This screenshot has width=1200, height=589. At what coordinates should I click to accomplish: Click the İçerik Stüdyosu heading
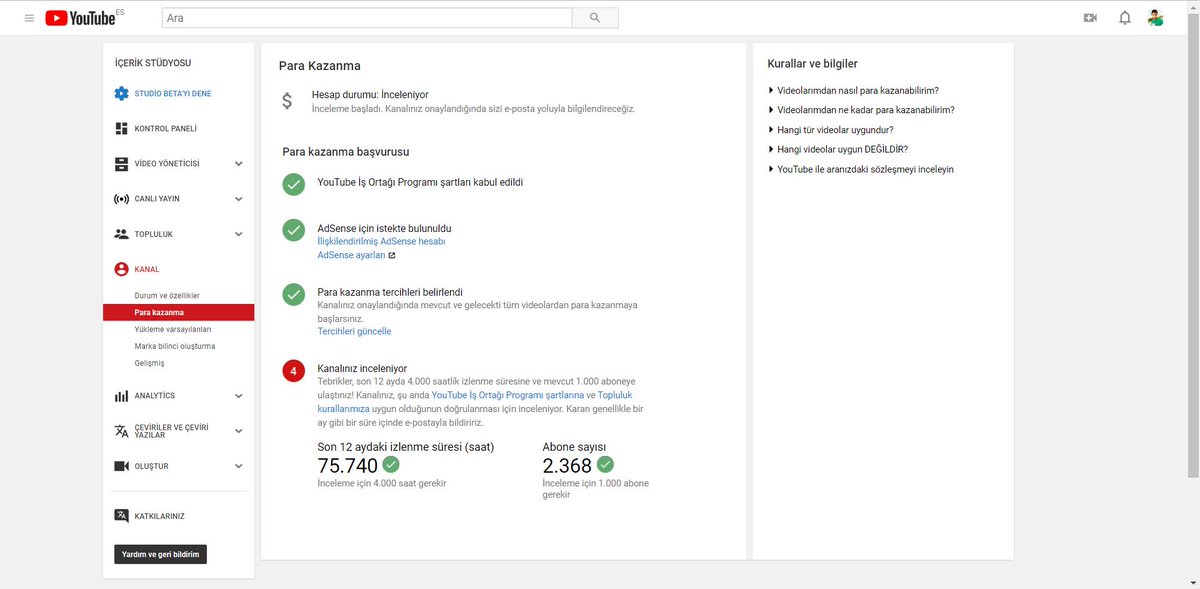pos(153,63)
